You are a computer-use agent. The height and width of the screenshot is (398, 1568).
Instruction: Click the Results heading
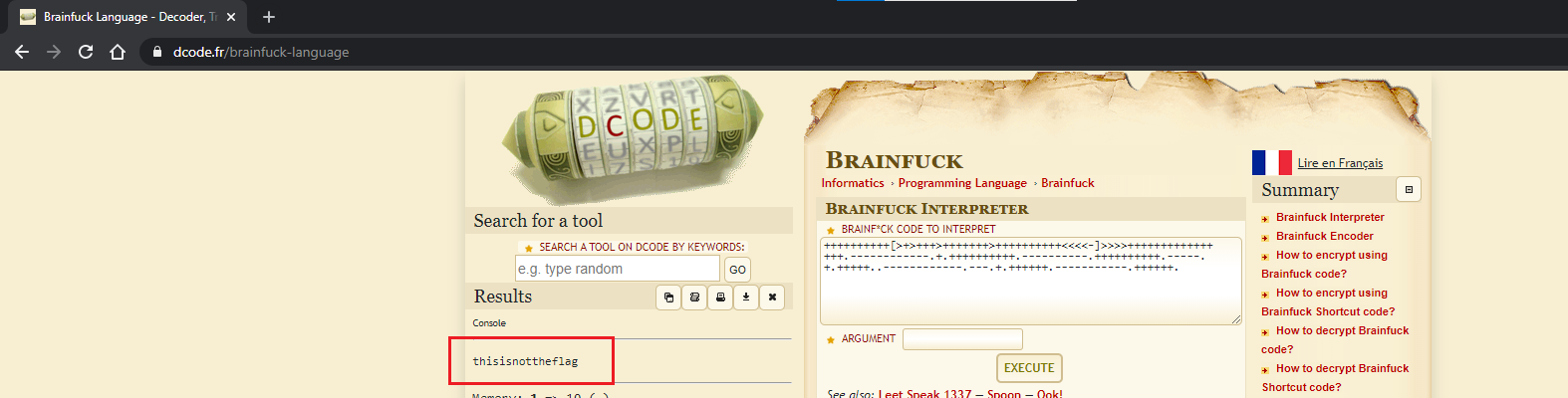pos(503,297)
